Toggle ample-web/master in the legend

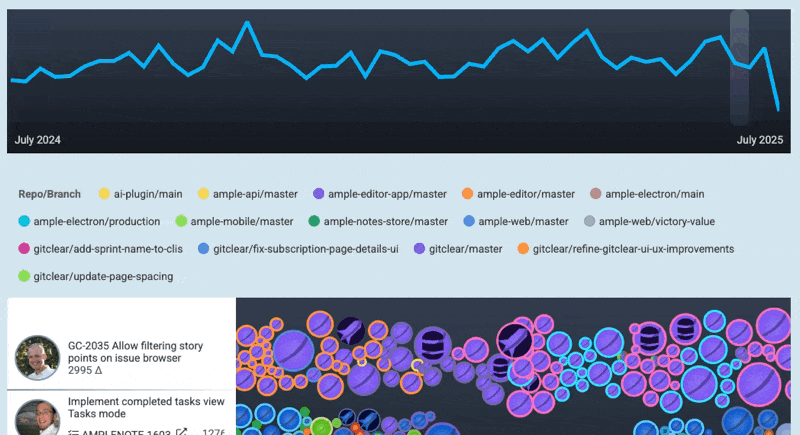[x=516, y=221]
